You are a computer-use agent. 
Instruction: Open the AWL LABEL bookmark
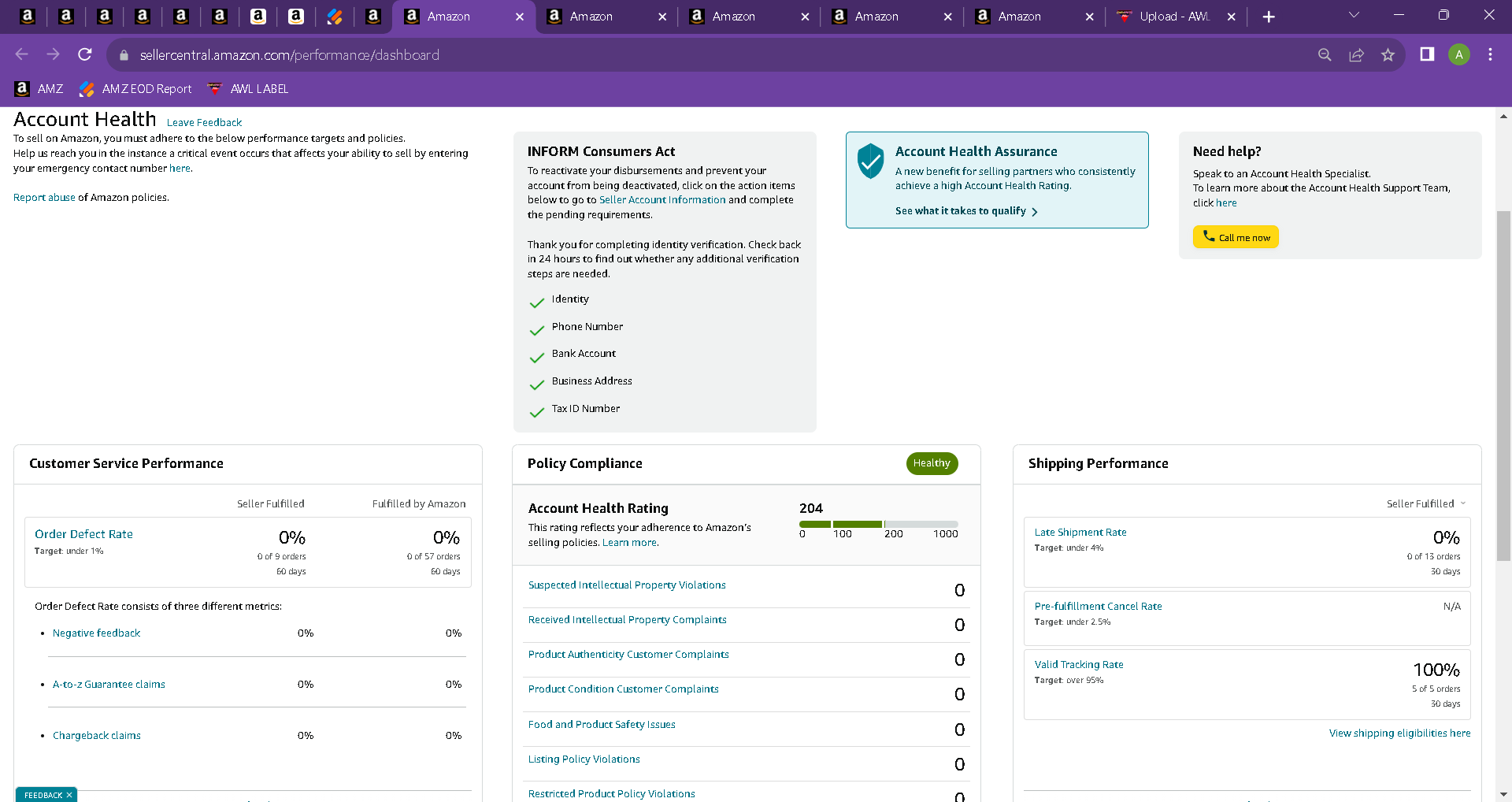[248, 89]
